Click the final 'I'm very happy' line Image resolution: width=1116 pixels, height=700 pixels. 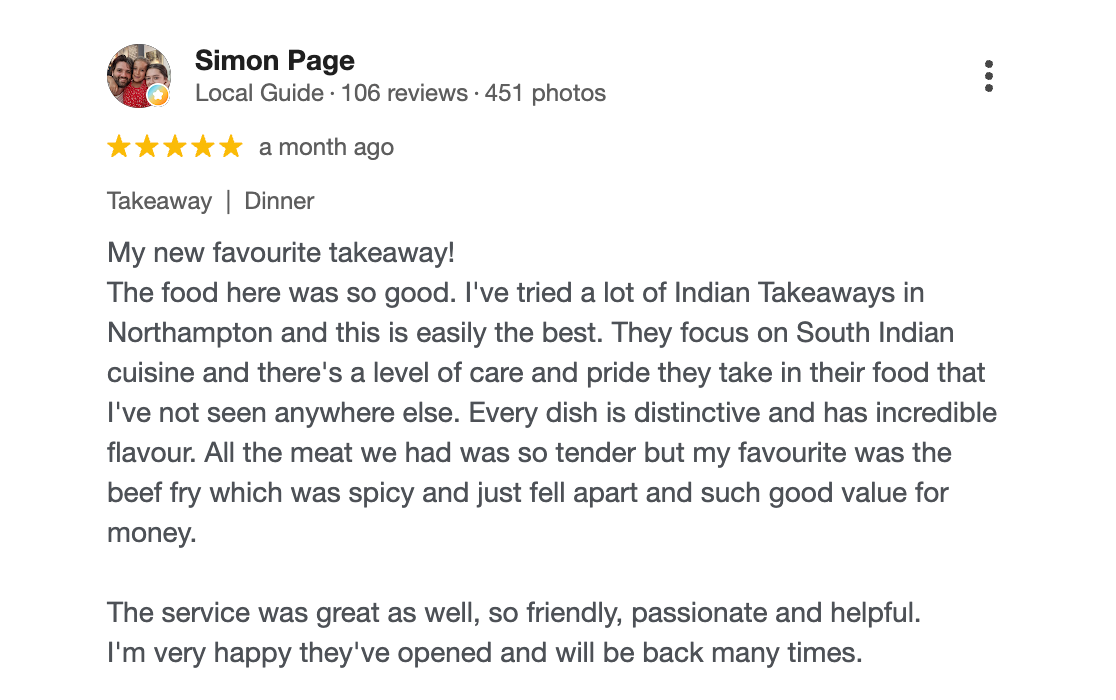coord(485,653)
